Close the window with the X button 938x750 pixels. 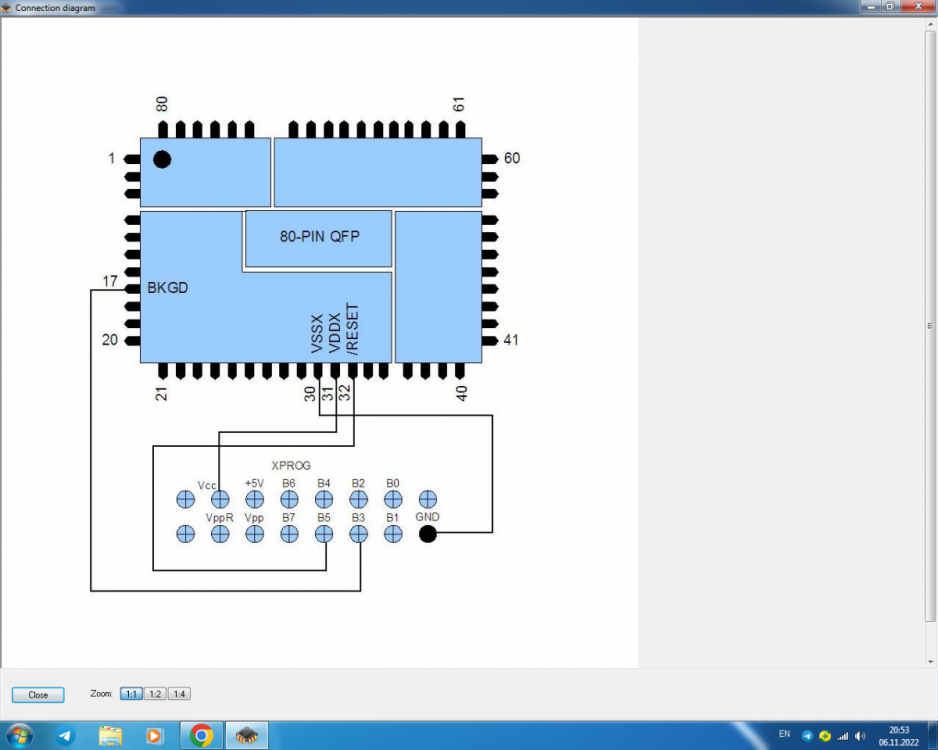coord(918,7)
